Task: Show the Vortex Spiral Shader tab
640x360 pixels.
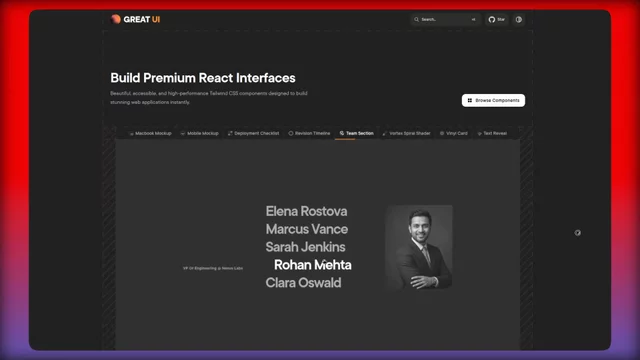Action: pos(407,133)
